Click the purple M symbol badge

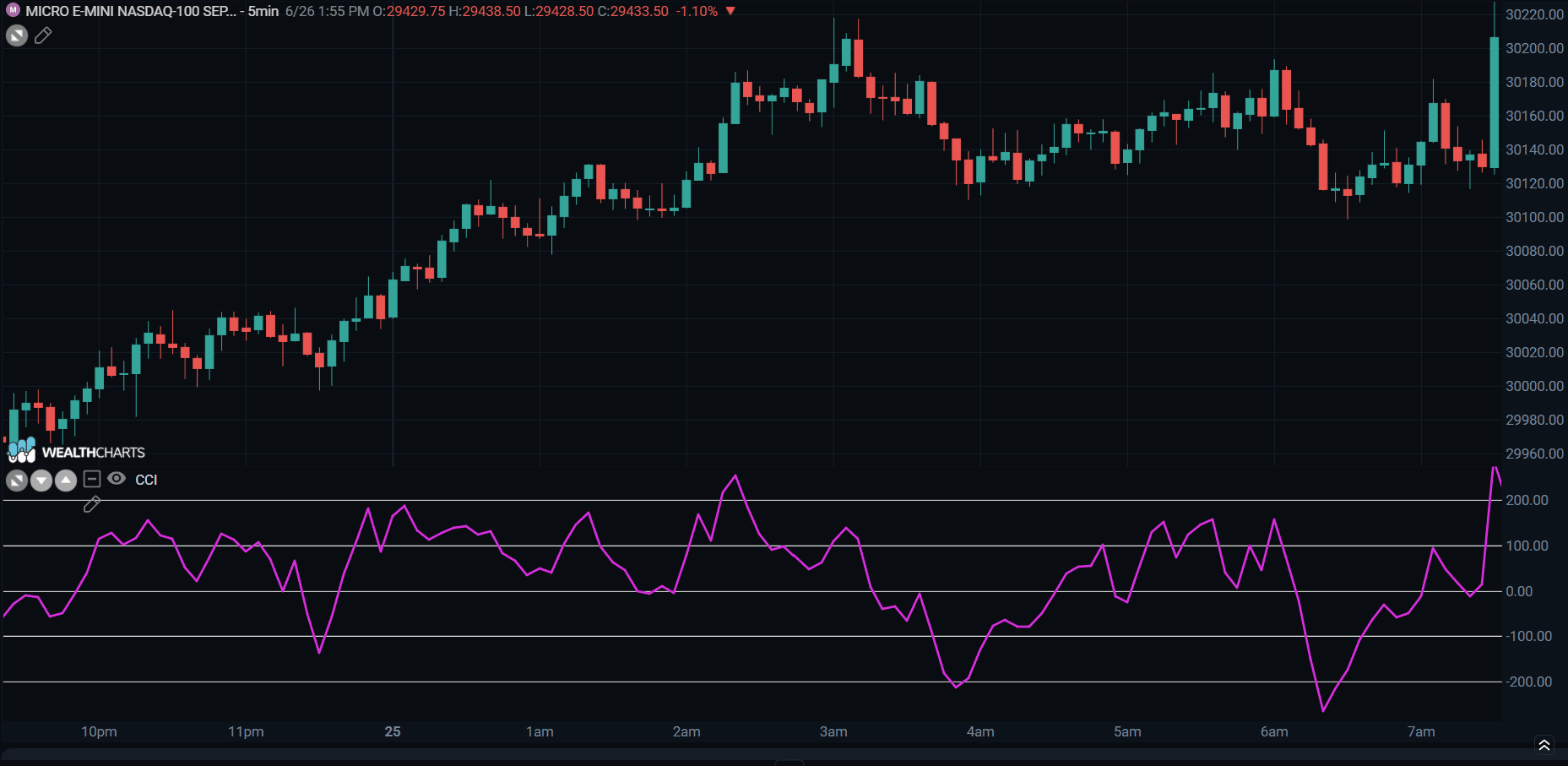point(13,10)
